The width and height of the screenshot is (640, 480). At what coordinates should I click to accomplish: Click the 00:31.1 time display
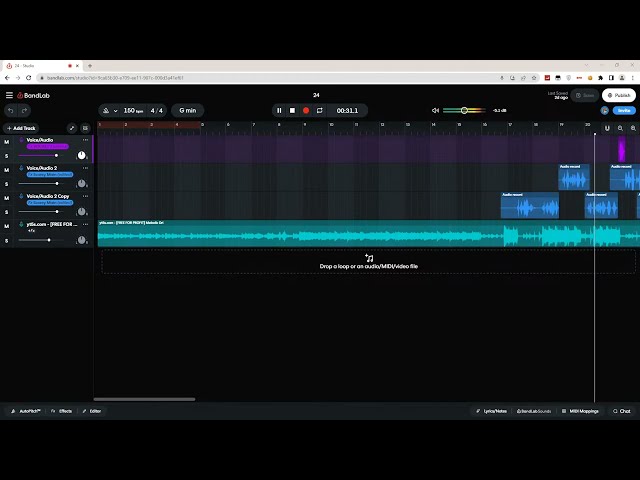tap(347, 111)
